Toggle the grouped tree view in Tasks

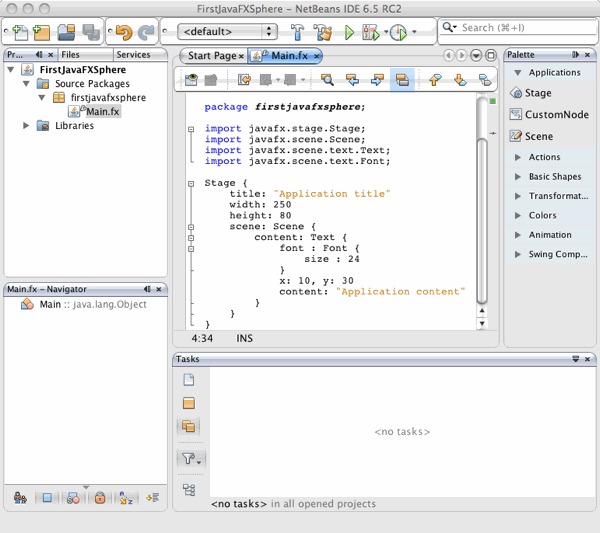(189, 490)
